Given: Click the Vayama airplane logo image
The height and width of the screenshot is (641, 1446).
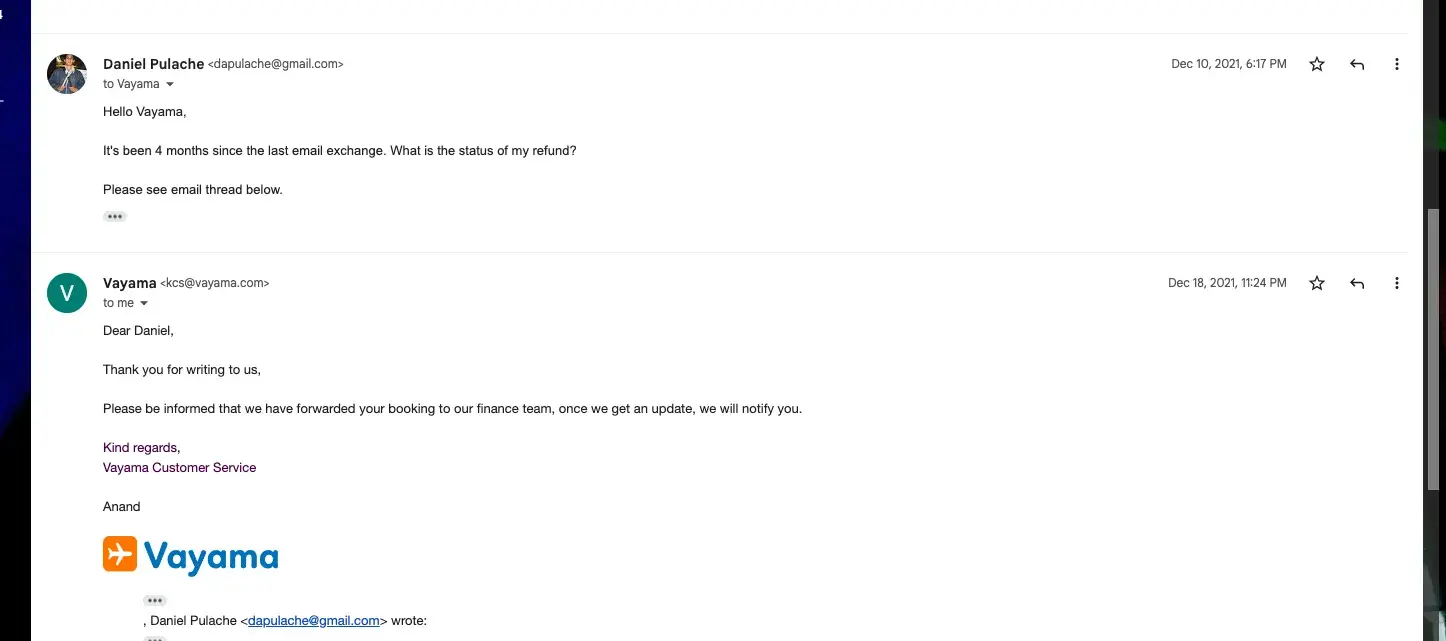Looking at the screenshot, I should click(190, 556).
